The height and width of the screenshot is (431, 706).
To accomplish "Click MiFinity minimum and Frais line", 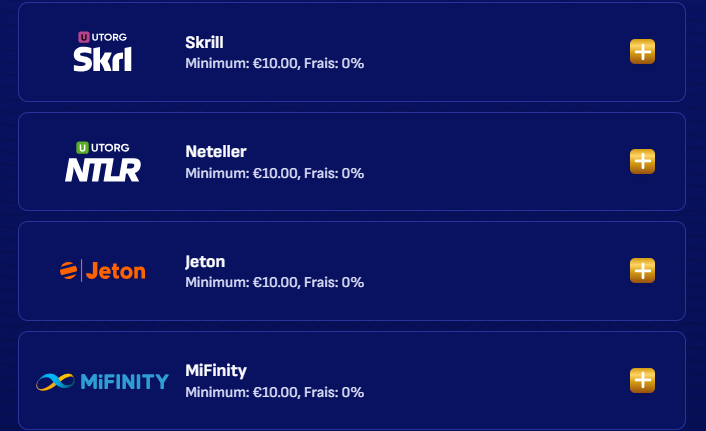I will 274,392.
